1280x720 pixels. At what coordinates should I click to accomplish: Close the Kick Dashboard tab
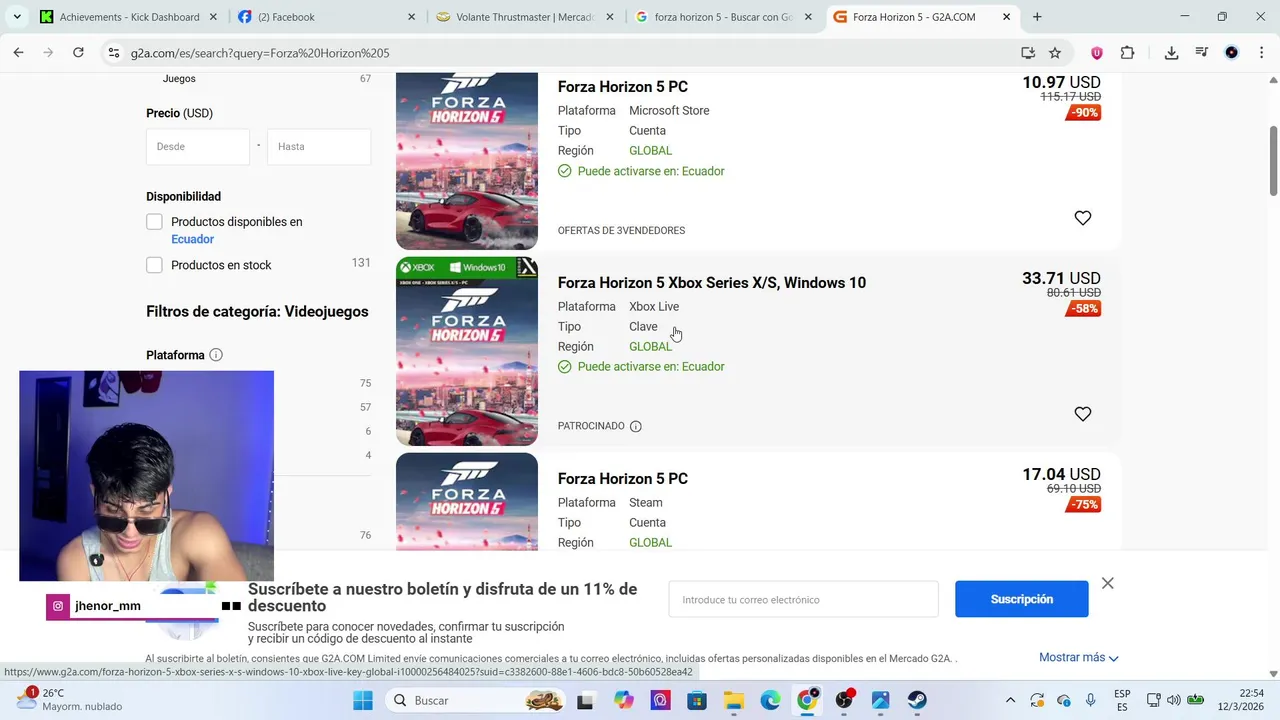213,17
